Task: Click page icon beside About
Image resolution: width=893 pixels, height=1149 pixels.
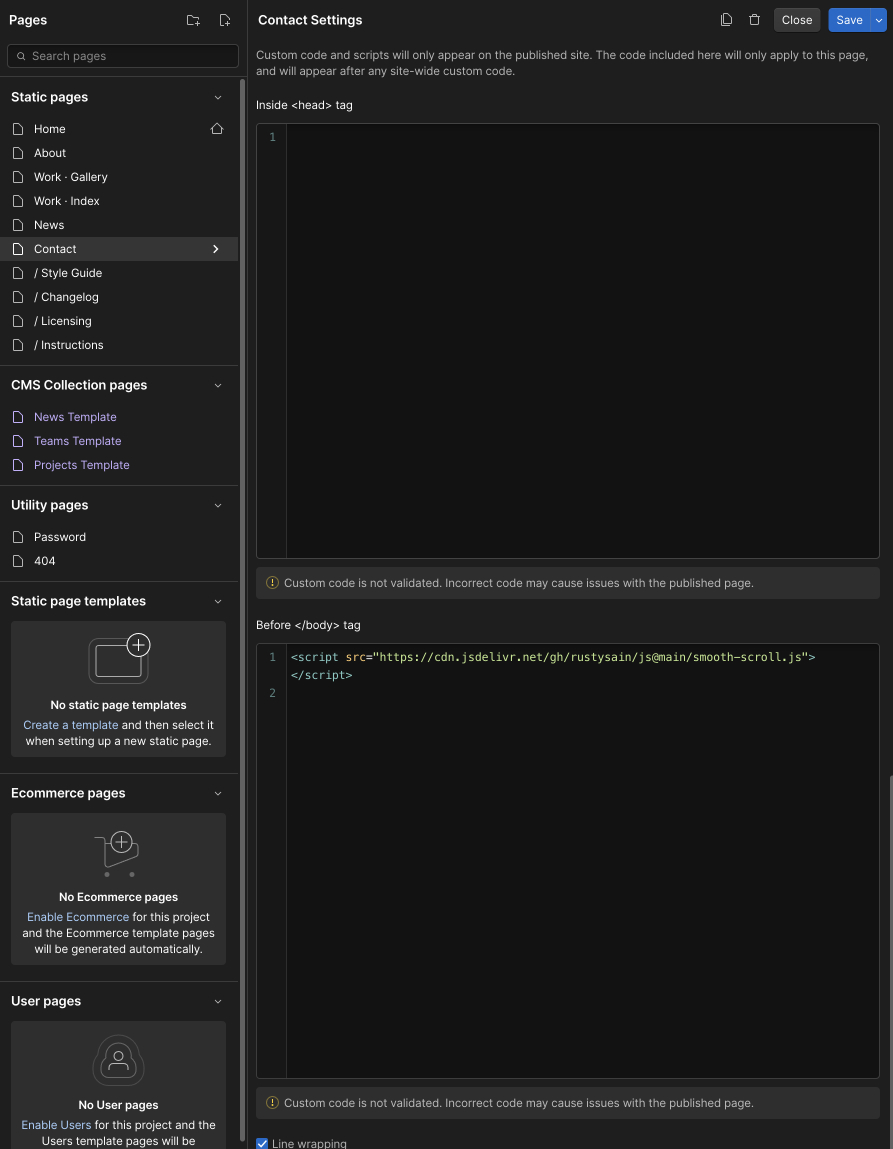Action: (x=18, y=153)
